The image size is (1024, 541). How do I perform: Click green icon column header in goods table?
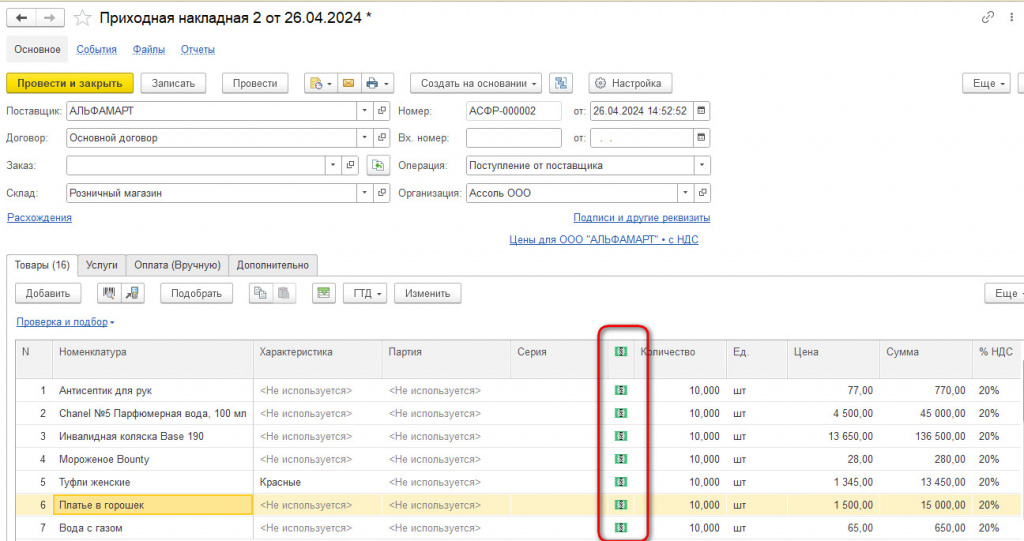pos(620,352)
